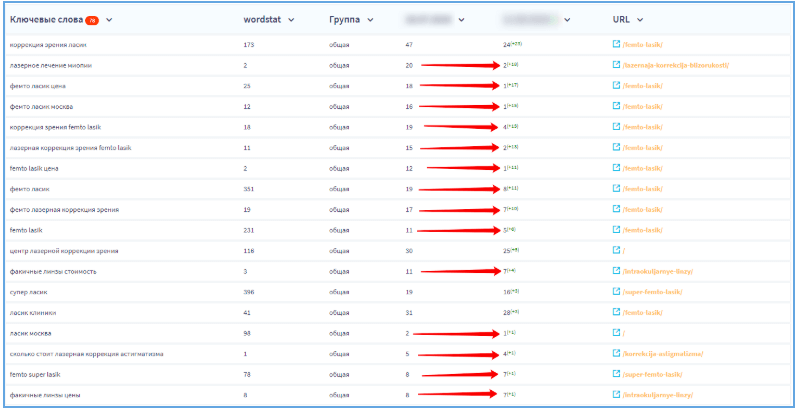Click общая group cell for femto lasik цена
The width and height of the screenshot is (798, 411).
point(340,168)
